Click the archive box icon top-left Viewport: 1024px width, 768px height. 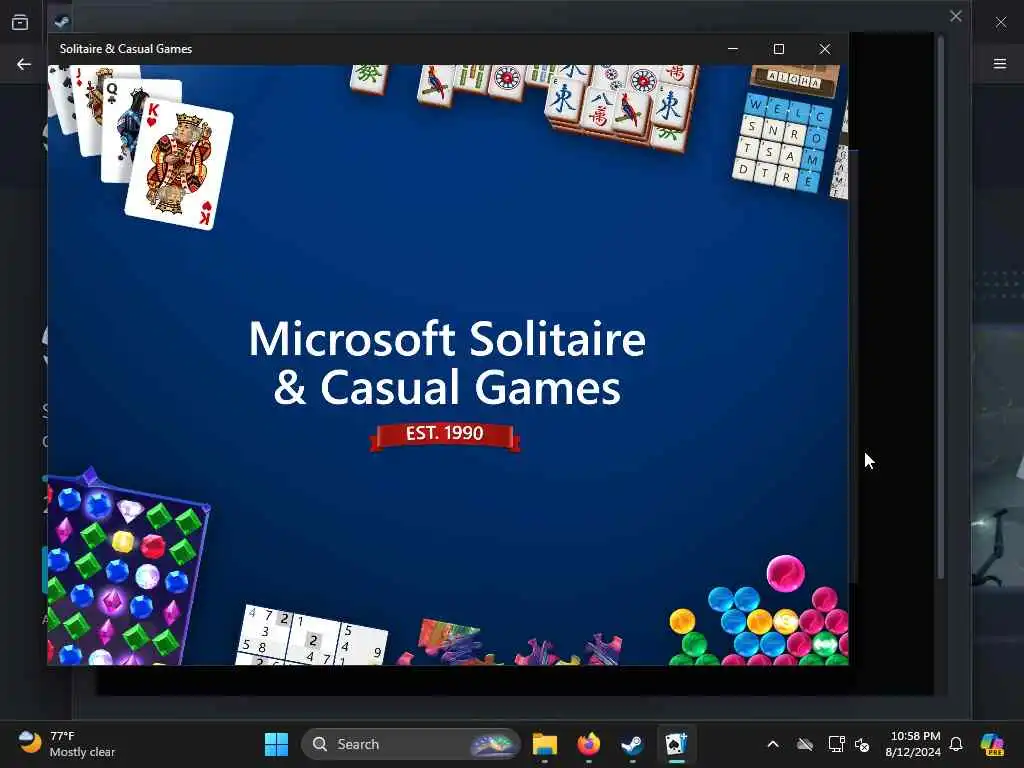(20, 22)
